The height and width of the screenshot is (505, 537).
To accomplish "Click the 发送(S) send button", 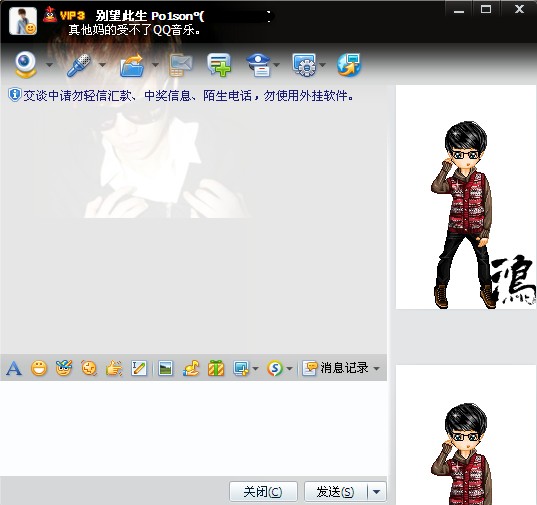I will pyautogui.click(x=335, y=492).
